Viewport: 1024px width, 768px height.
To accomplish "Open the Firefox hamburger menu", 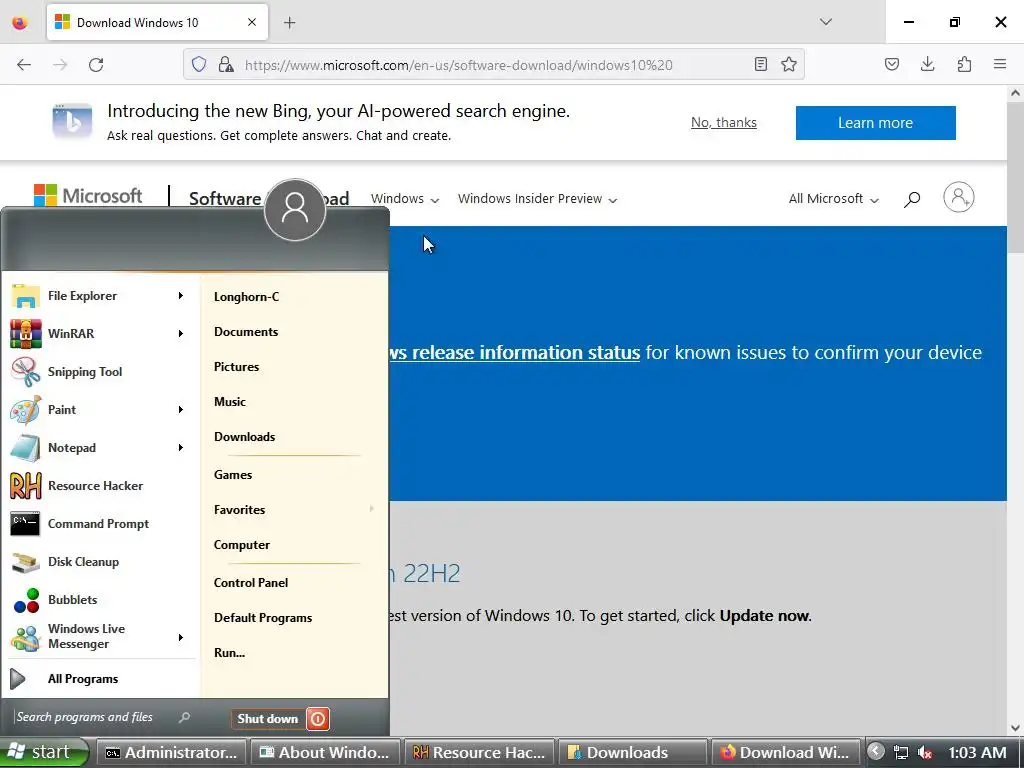I will [x=1000, y=64].
